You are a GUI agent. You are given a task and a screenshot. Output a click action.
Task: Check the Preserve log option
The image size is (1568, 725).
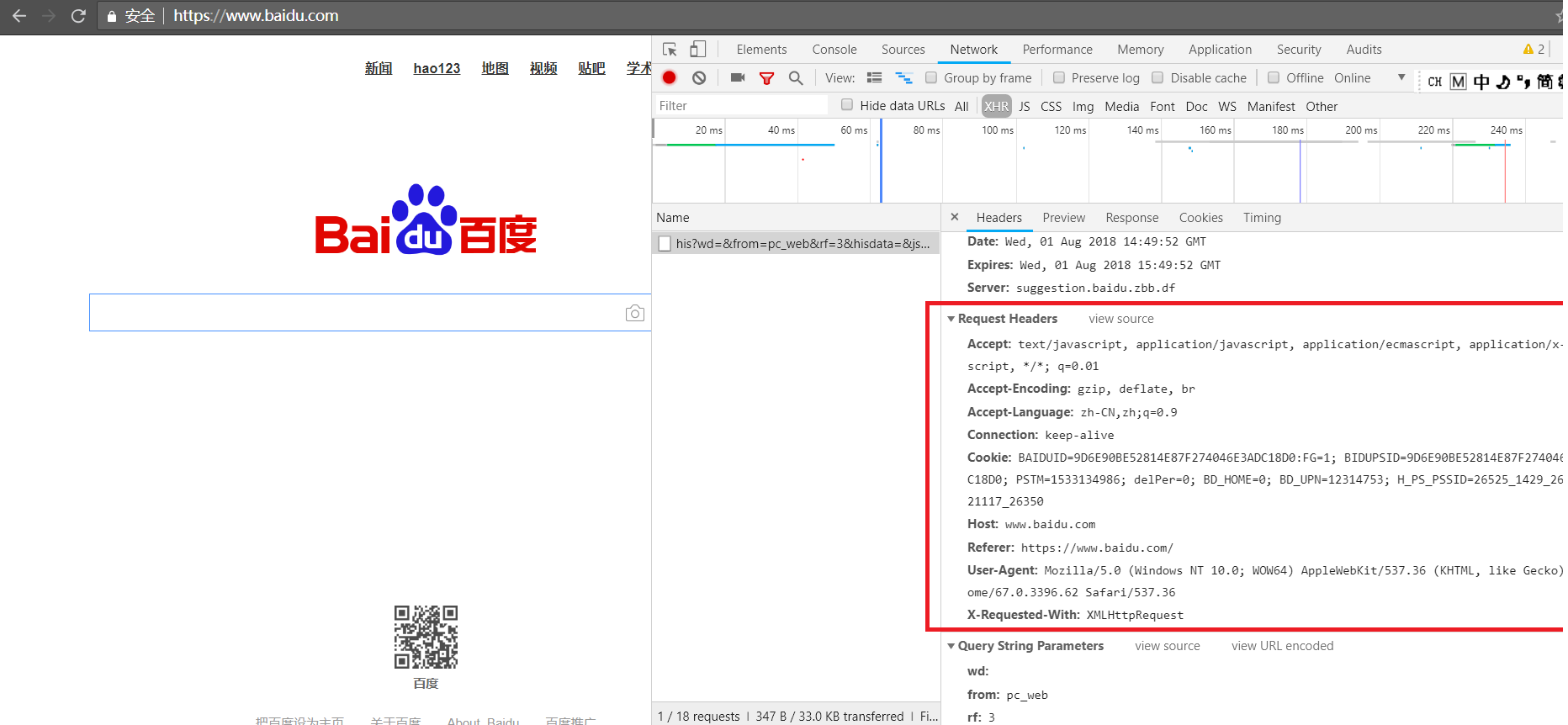click(x=1059, y=77)
